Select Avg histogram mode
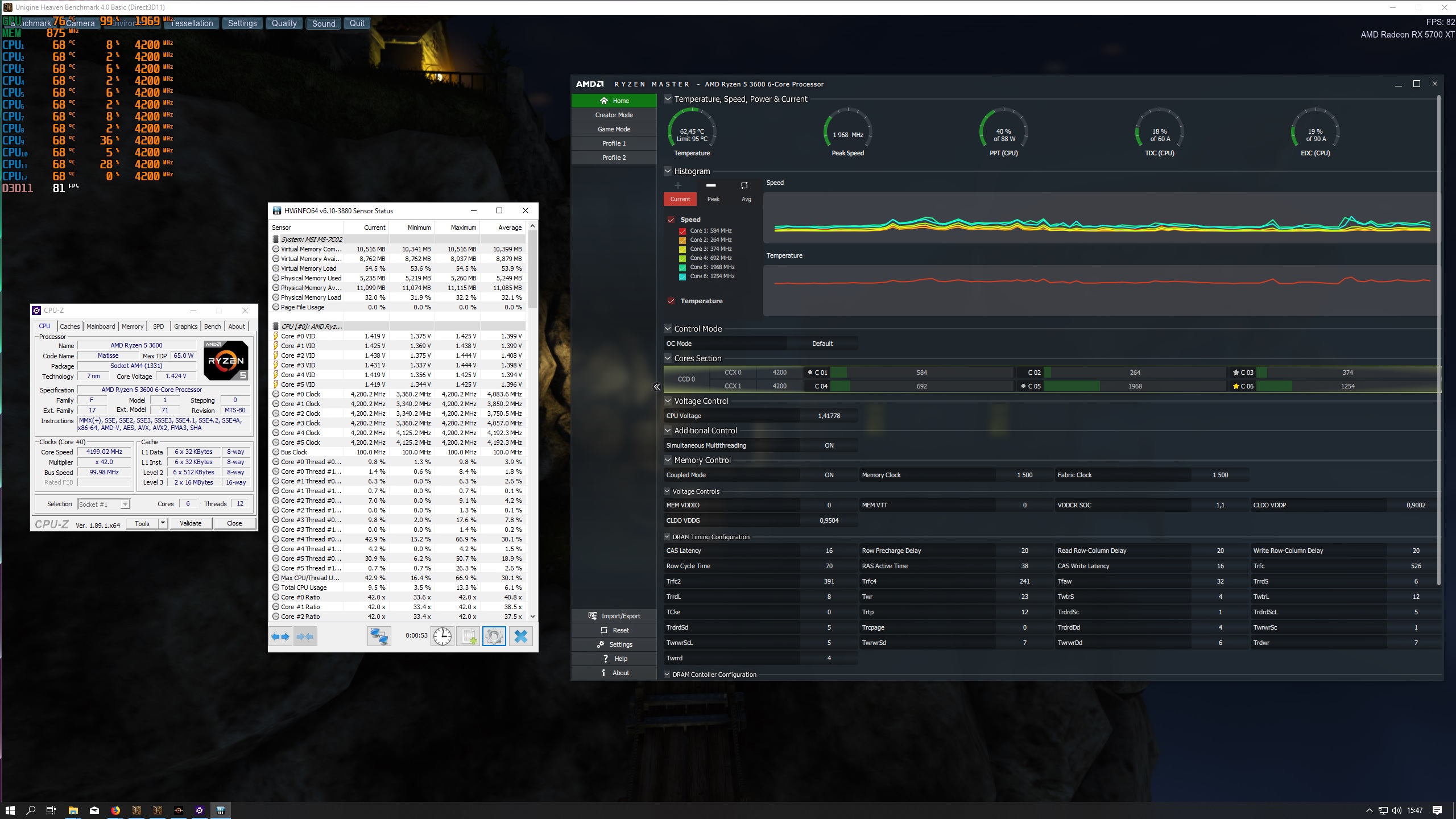The image size is (1456, 819). (x=746, y=199)
